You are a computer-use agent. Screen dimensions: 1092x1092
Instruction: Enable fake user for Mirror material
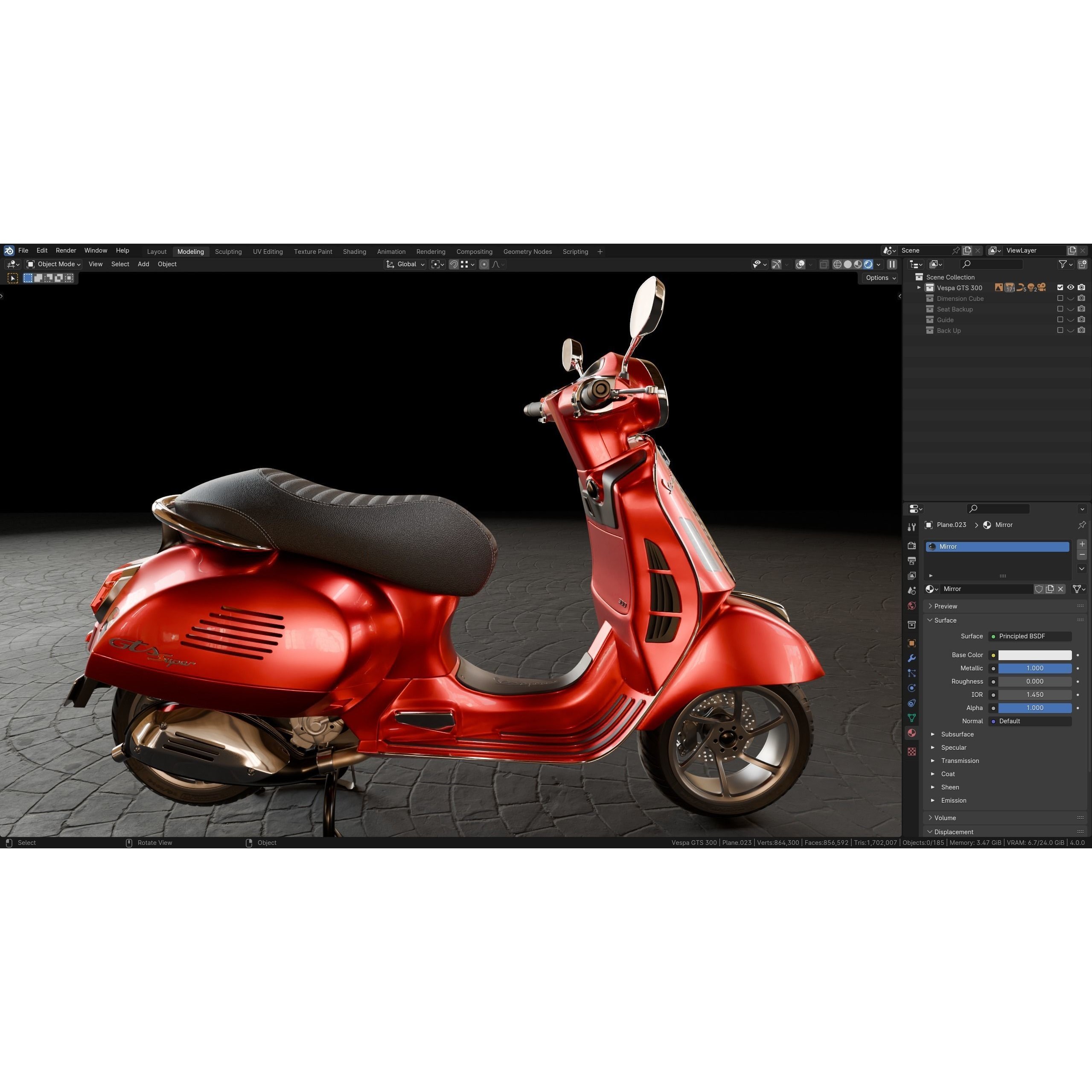tap(1039, 589)
